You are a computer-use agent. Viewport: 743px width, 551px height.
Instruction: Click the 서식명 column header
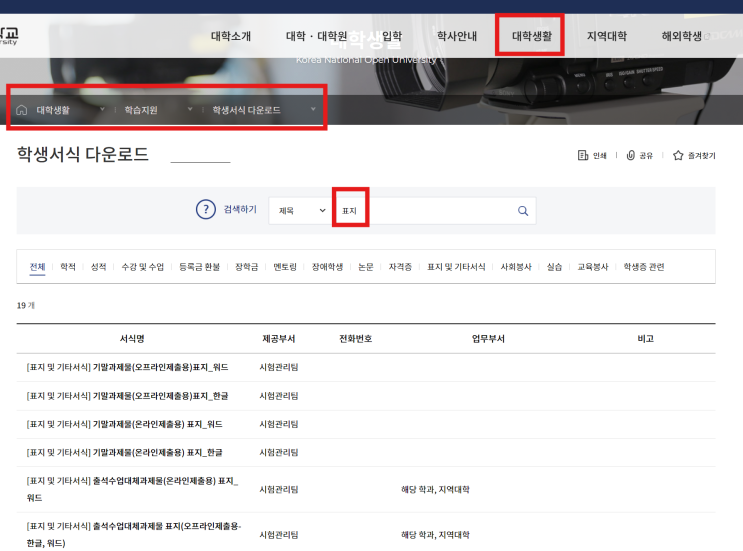[132, 339]
